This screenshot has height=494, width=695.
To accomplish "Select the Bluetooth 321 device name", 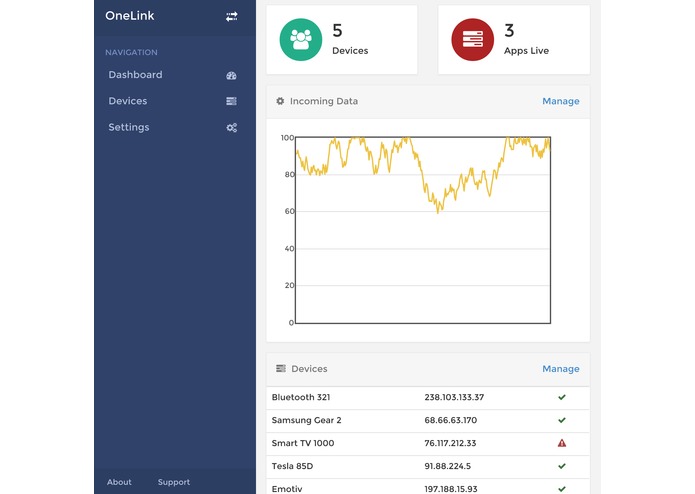I will point(301,397).
